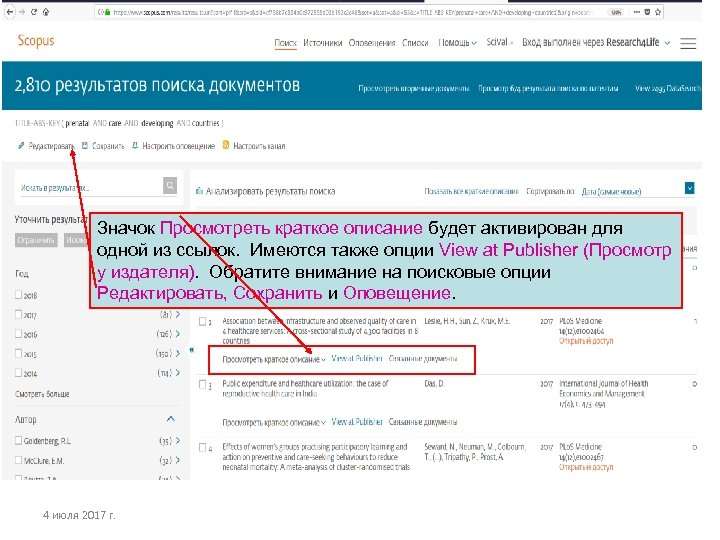Click Просмотреть вторичные документы link
The image size is (720, 540).
(x=414, y=88)
